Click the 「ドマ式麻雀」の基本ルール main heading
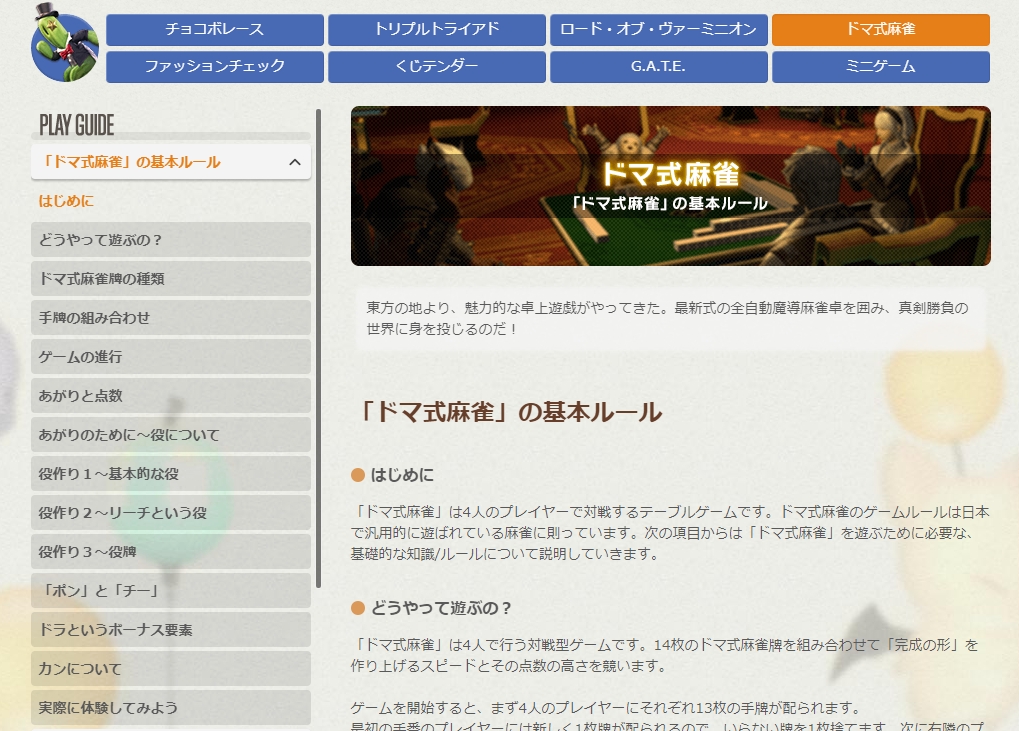Screen dimensions: 1019x731 (510, 412)
